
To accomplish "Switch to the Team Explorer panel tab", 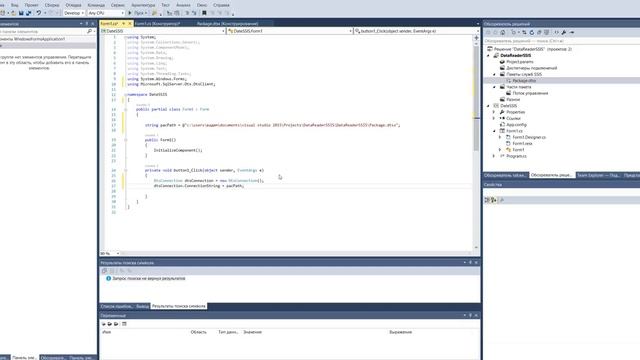I will pyautogui.click(x=598, y=175).
